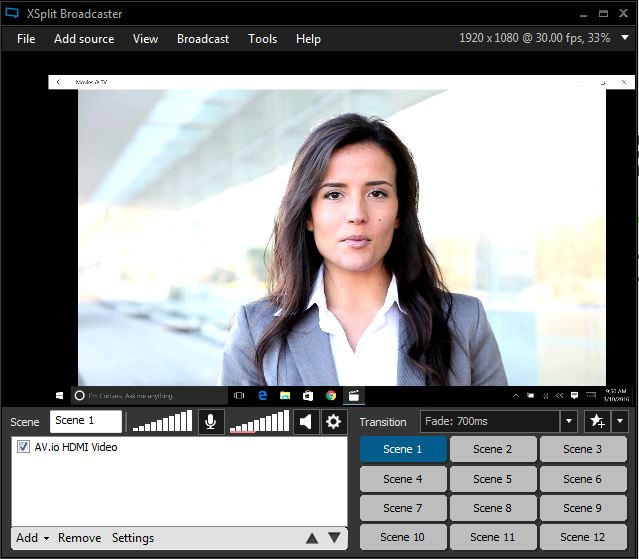Viewport: 639px width, 559px height.
Task: Open source Settings in sources panel
Action: tap(133, 538)
